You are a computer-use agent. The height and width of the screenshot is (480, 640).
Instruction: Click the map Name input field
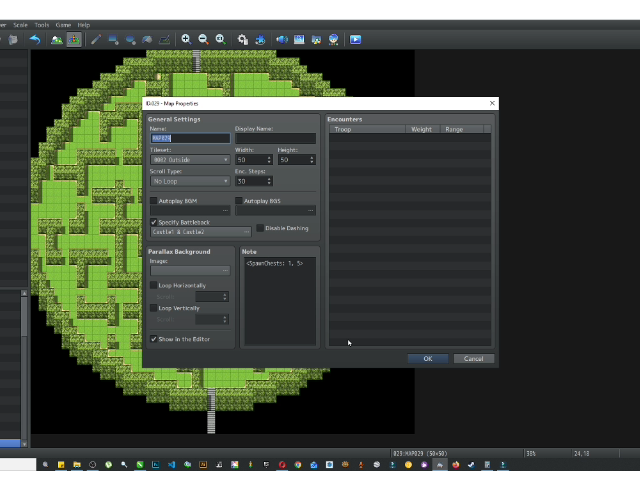(x=190, y=138)
